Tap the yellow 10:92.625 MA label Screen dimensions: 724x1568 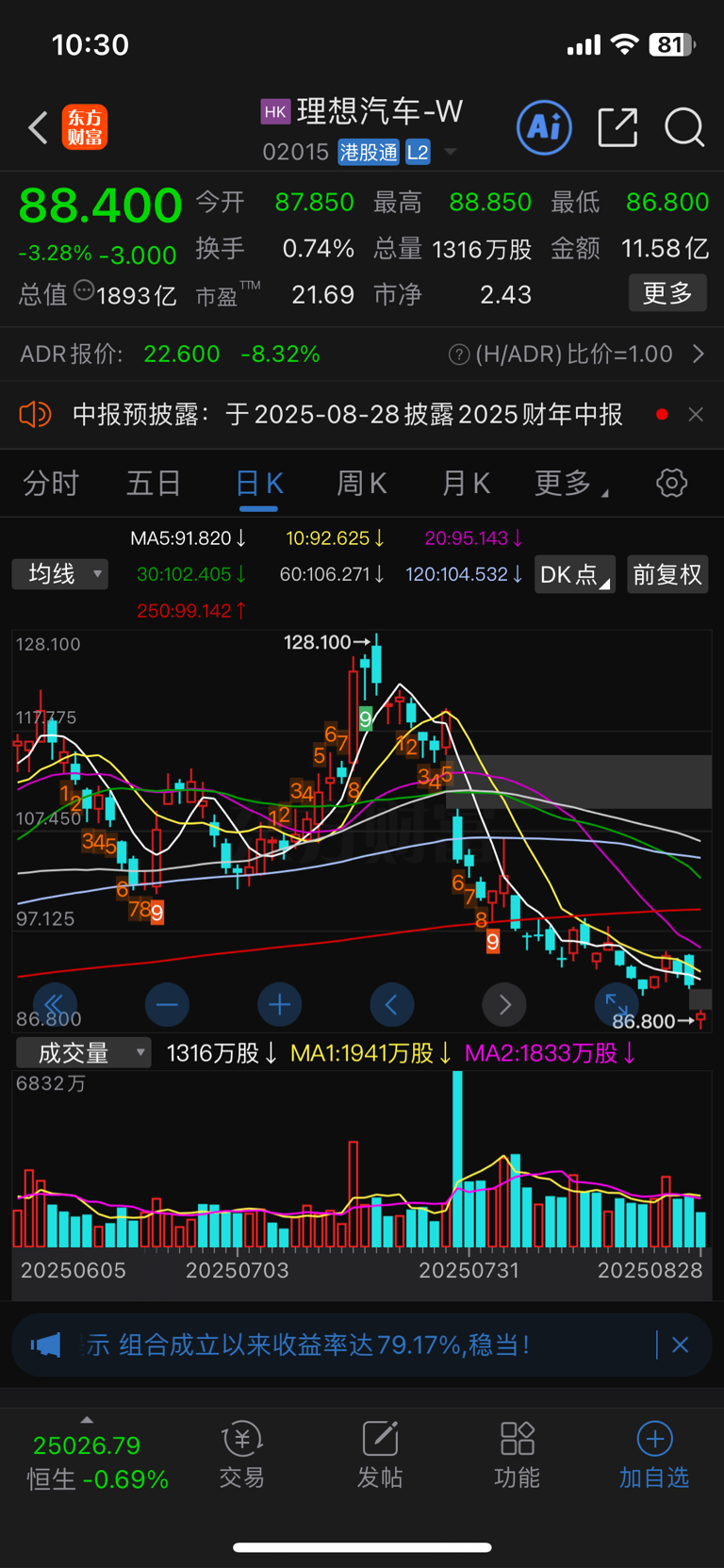click(x=336, y=537)
